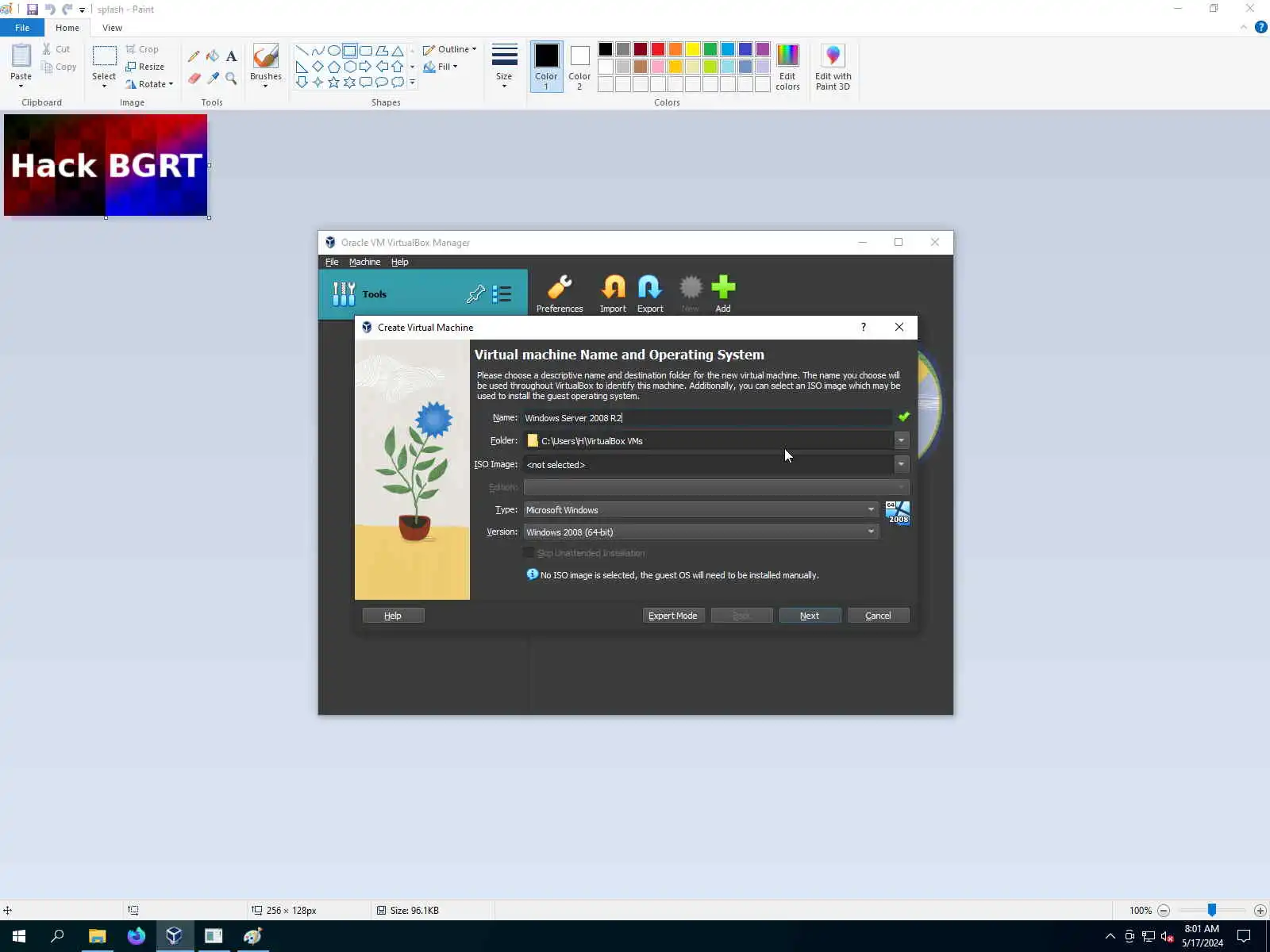The image size is (1270, 952).
Task: Open the clock showing 8:01 AM
Action: [x=1202, y=936]
